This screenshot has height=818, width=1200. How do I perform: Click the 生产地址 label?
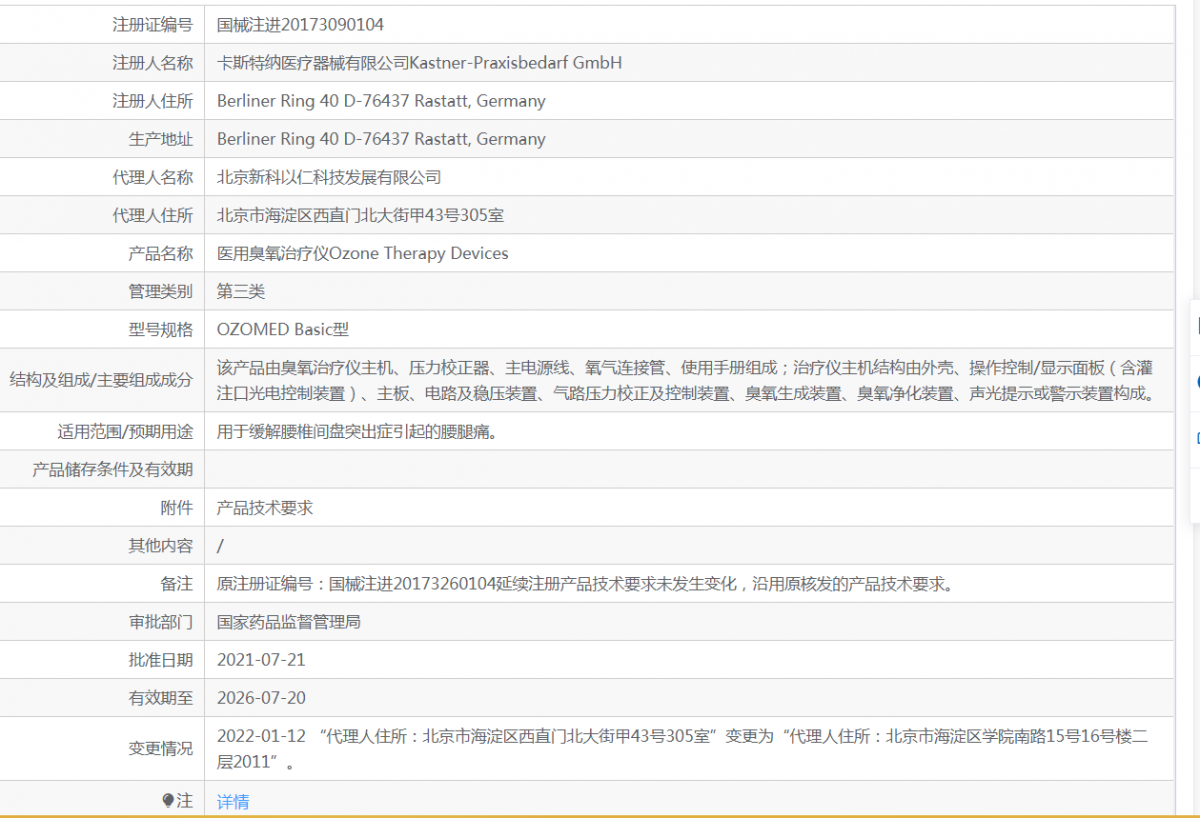pos(160,139)
